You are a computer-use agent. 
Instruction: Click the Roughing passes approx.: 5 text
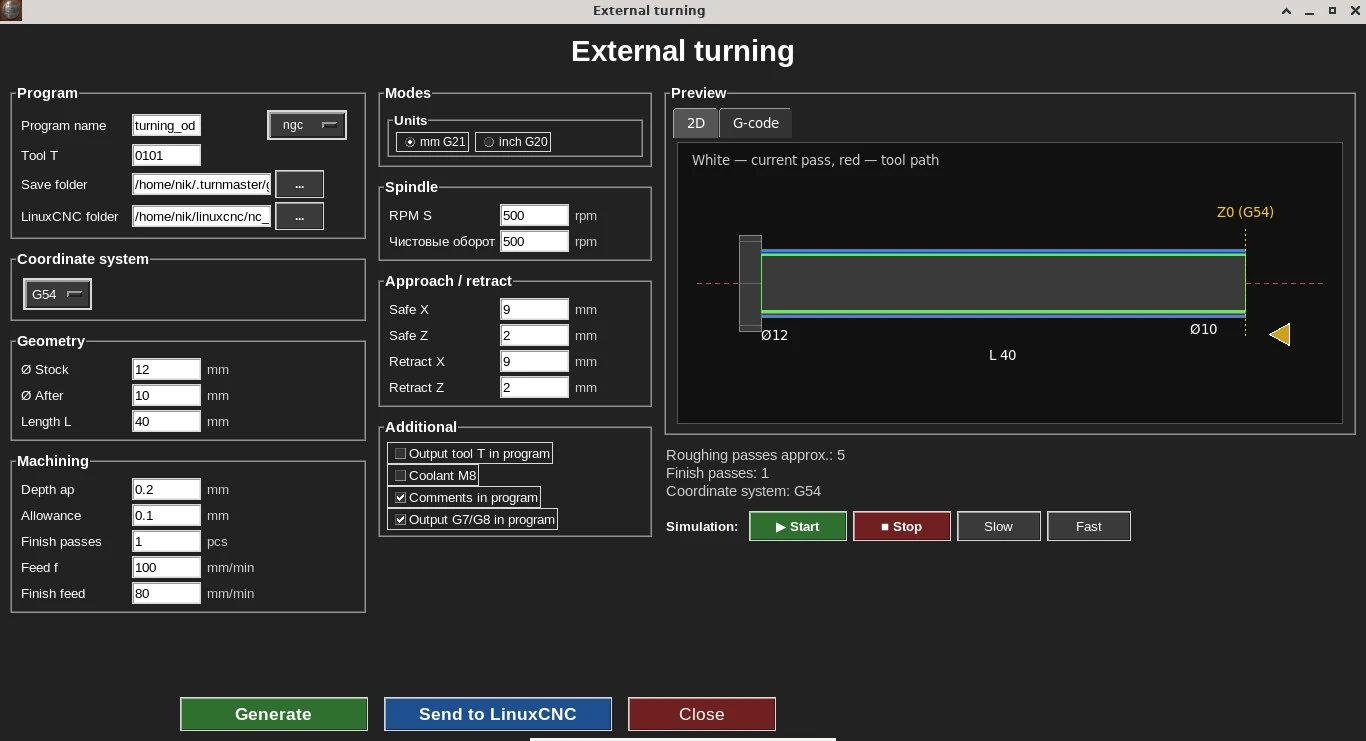pyautogui.click(x=755, y=455)
